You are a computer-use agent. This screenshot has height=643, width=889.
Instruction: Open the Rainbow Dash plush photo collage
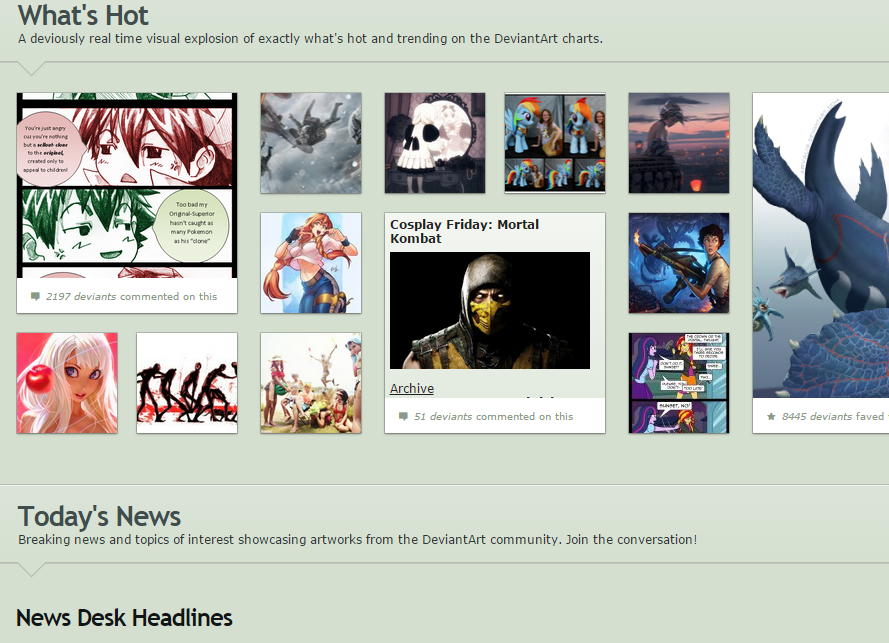pos(555,143)
